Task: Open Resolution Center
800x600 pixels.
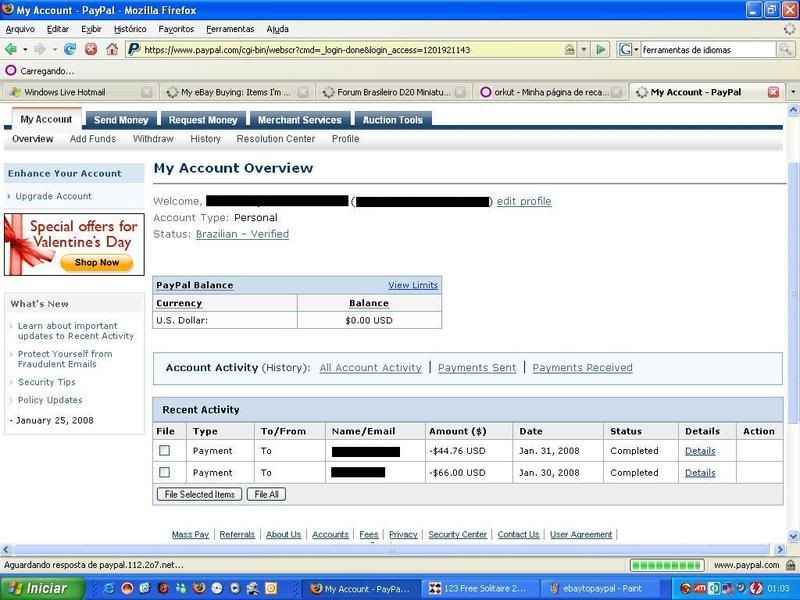Action: tap(276, 139)
